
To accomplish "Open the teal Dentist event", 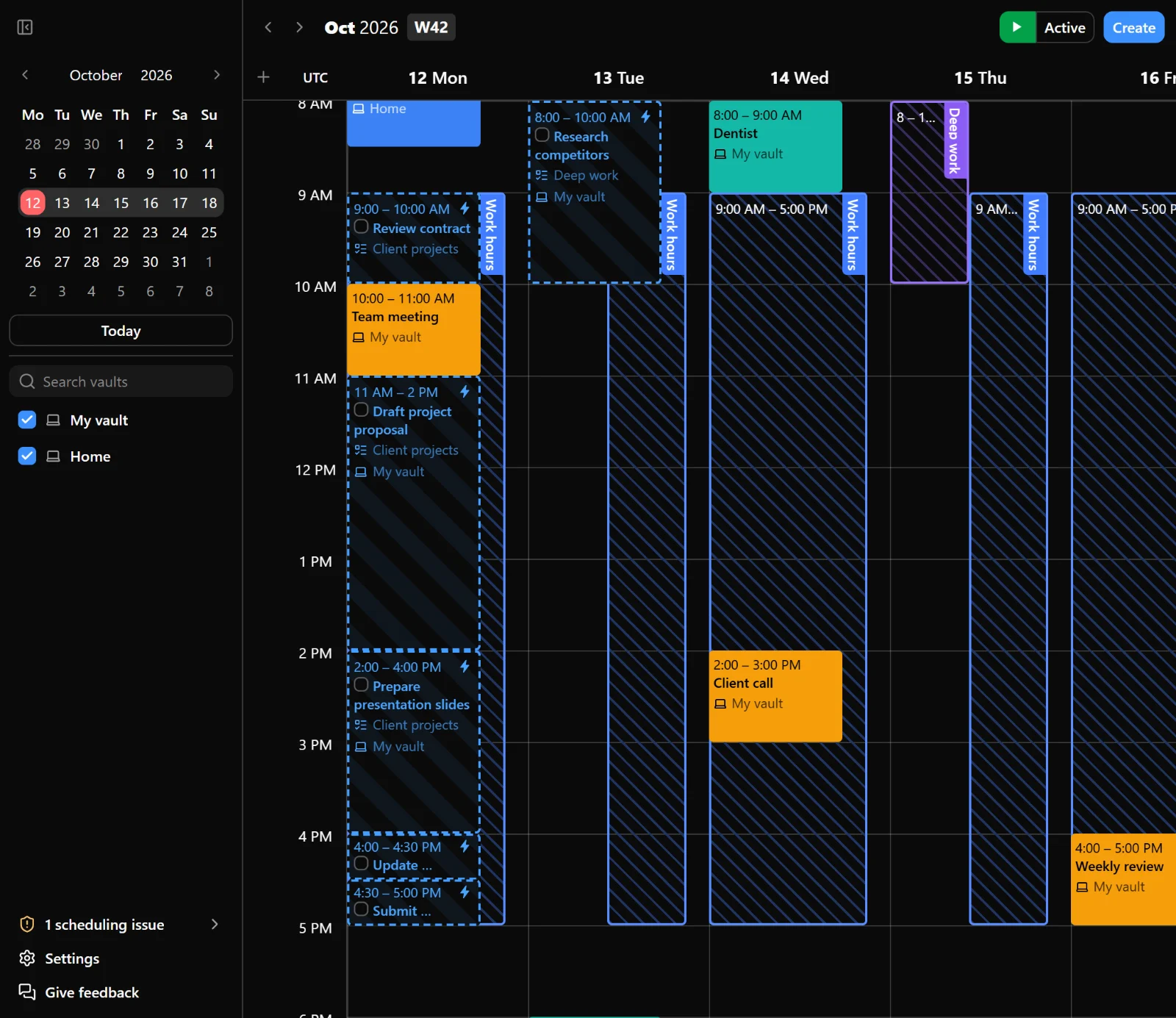I will [x=775, y=146].
